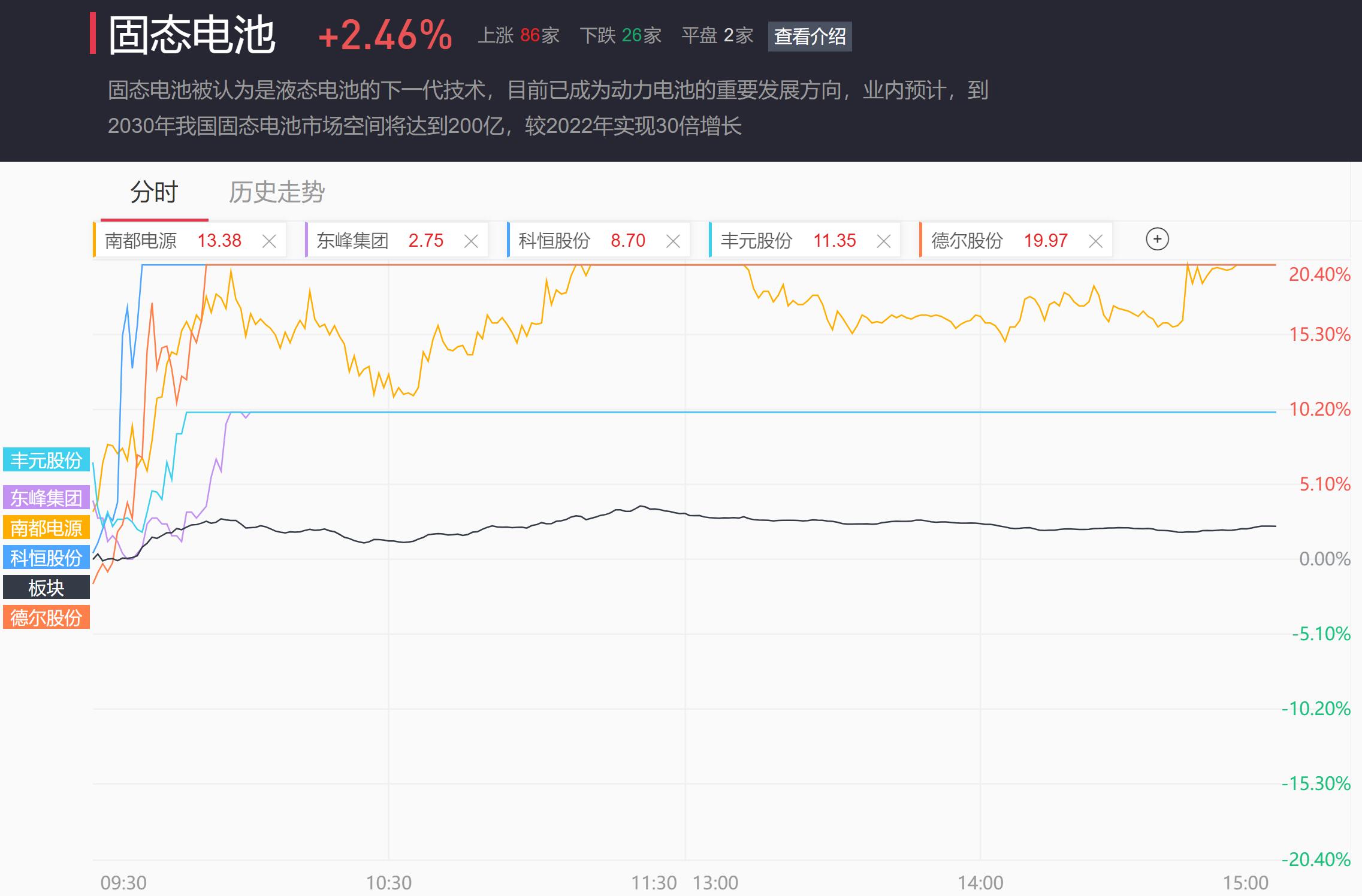Click the plus icon to add a stock
This screenshot has height=896, width=1362.
1157,240
